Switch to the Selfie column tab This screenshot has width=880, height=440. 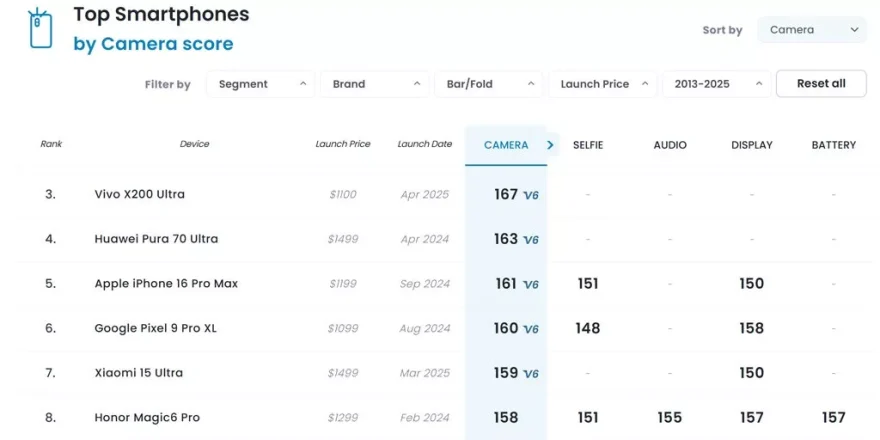588,145
